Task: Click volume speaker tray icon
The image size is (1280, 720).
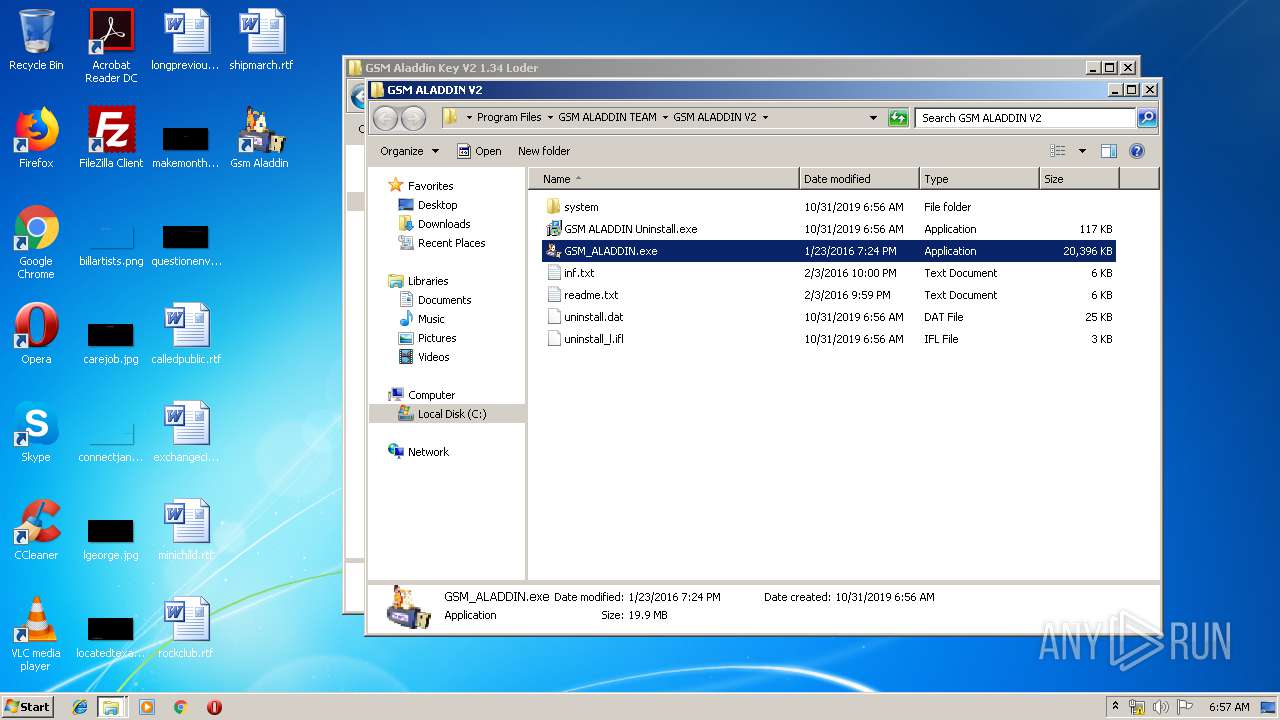Action: pyautogui.click(x=1161, y=707)
